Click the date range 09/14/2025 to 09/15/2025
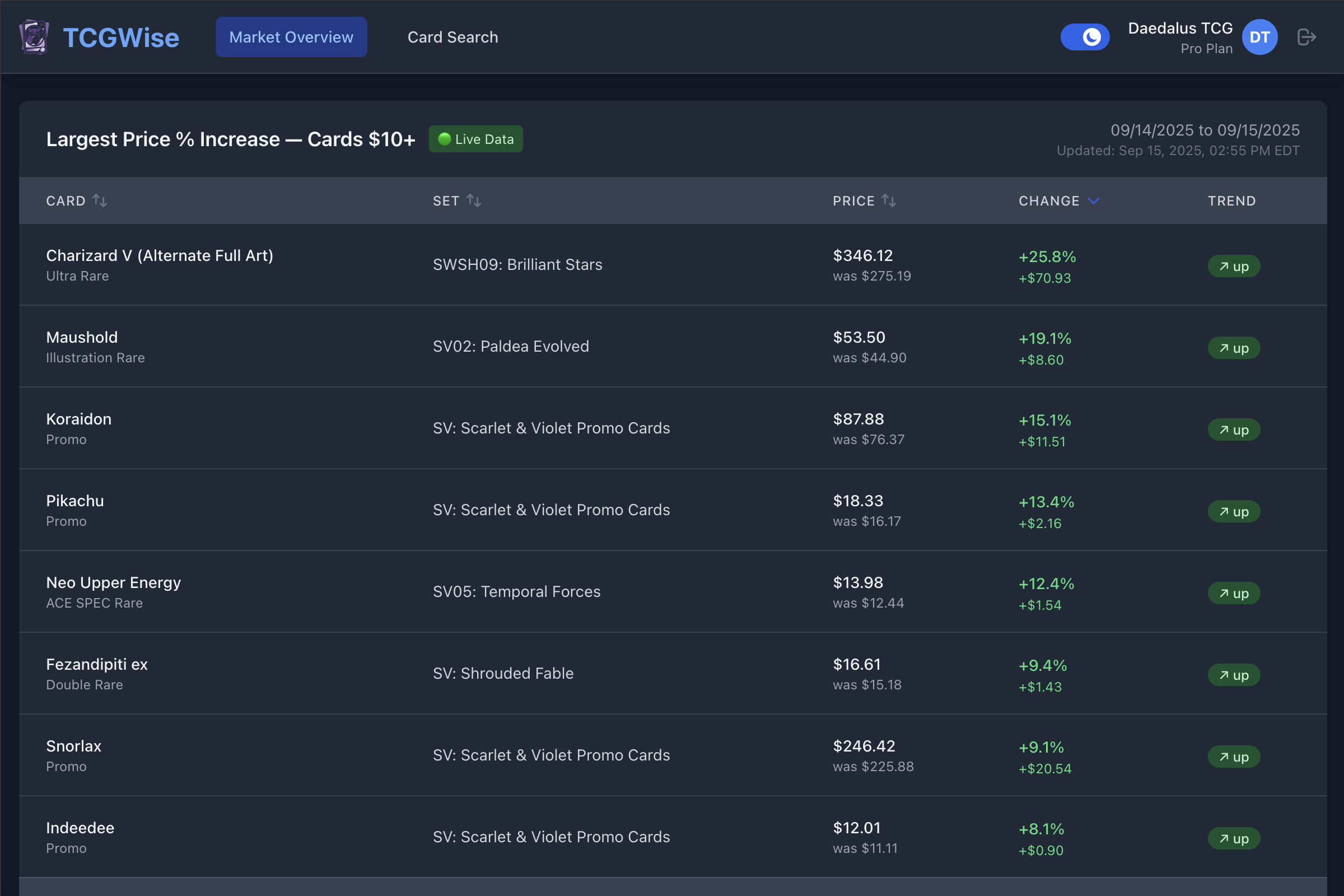This screenshot has height=896, width=1344. [1205, 130]
